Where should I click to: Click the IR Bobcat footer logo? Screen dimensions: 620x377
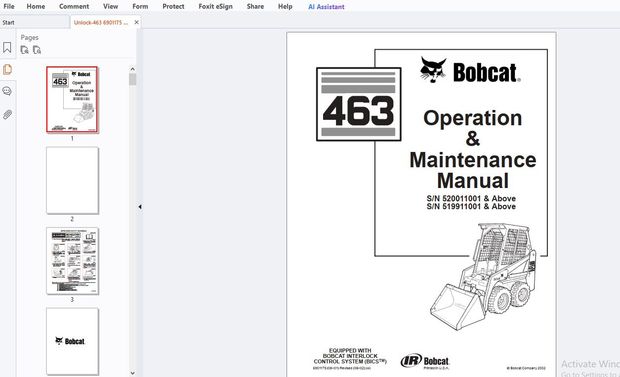425,361
